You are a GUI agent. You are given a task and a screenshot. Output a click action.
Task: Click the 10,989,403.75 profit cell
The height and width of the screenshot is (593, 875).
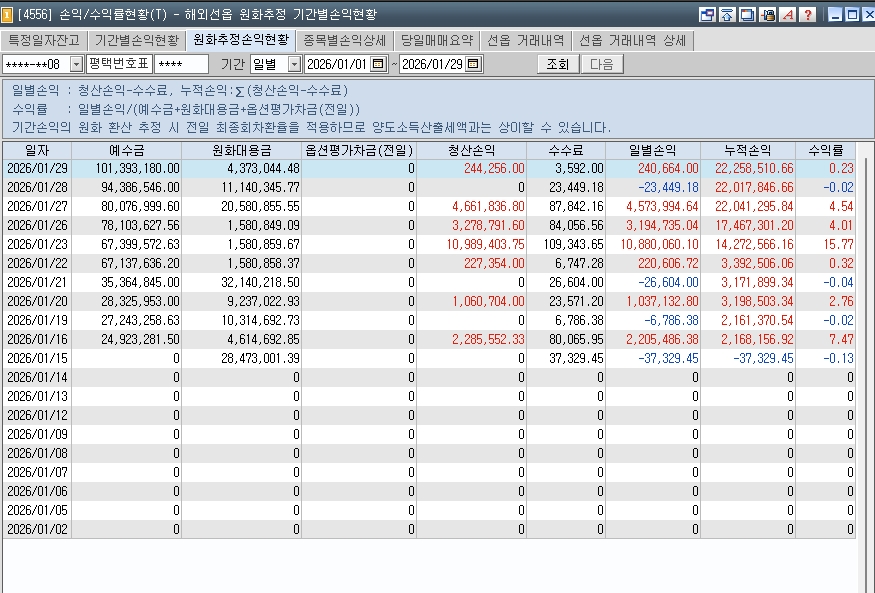472,244
